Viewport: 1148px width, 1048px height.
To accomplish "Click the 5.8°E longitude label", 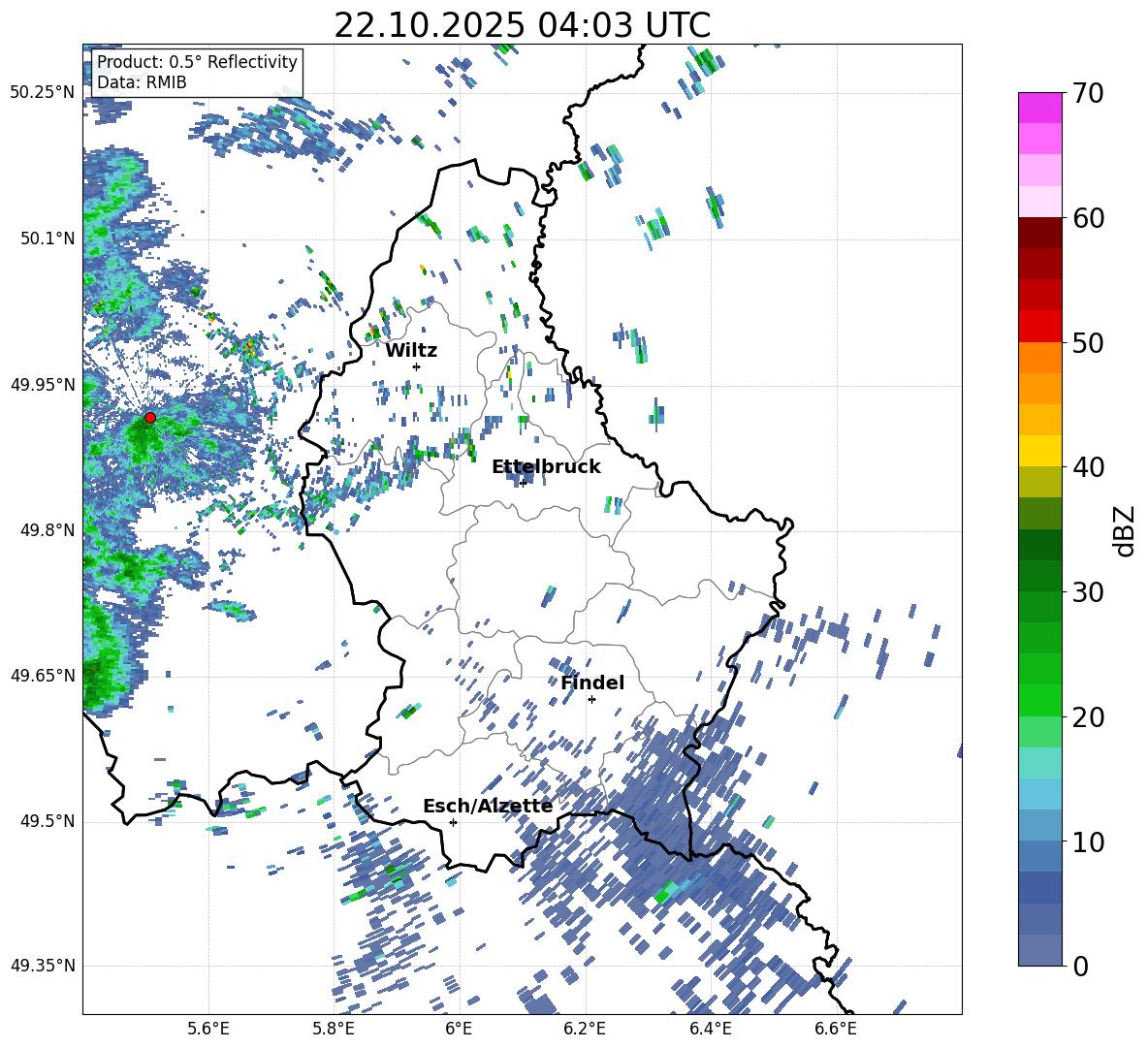I will (x=334, y=1030).
